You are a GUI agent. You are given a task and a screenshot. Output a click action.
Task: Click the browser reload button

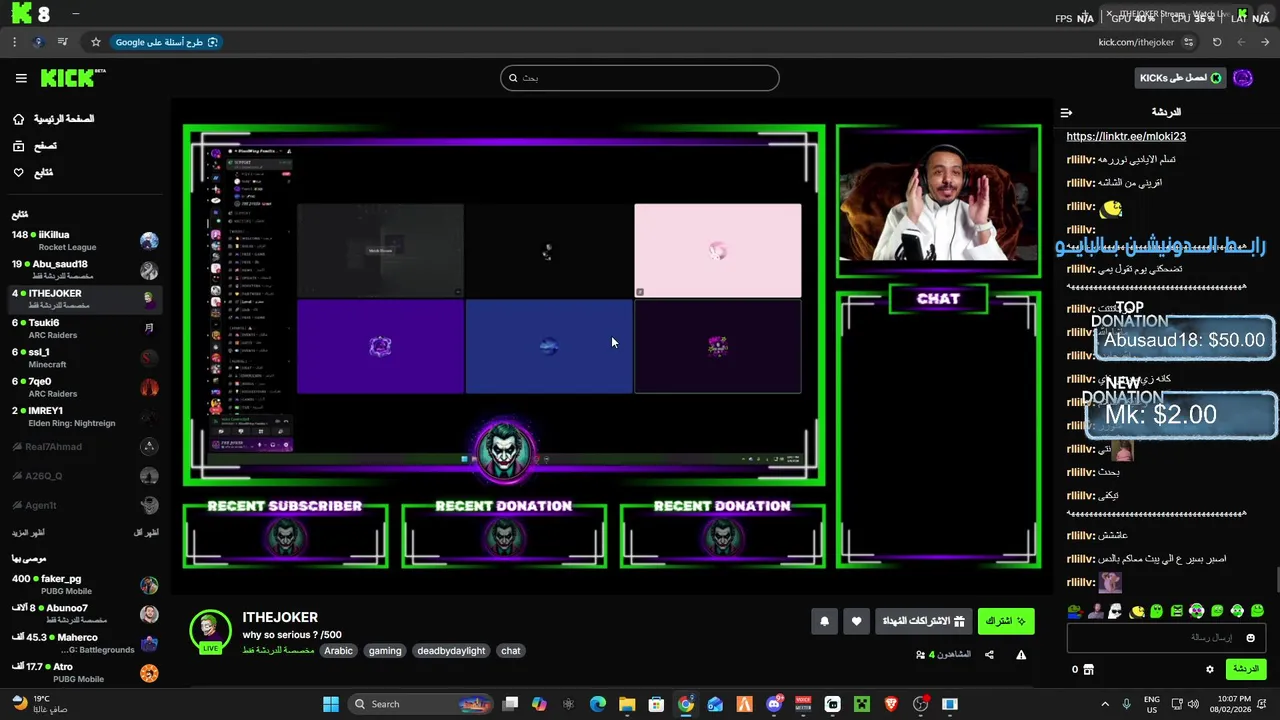[x=1217, y=42]
